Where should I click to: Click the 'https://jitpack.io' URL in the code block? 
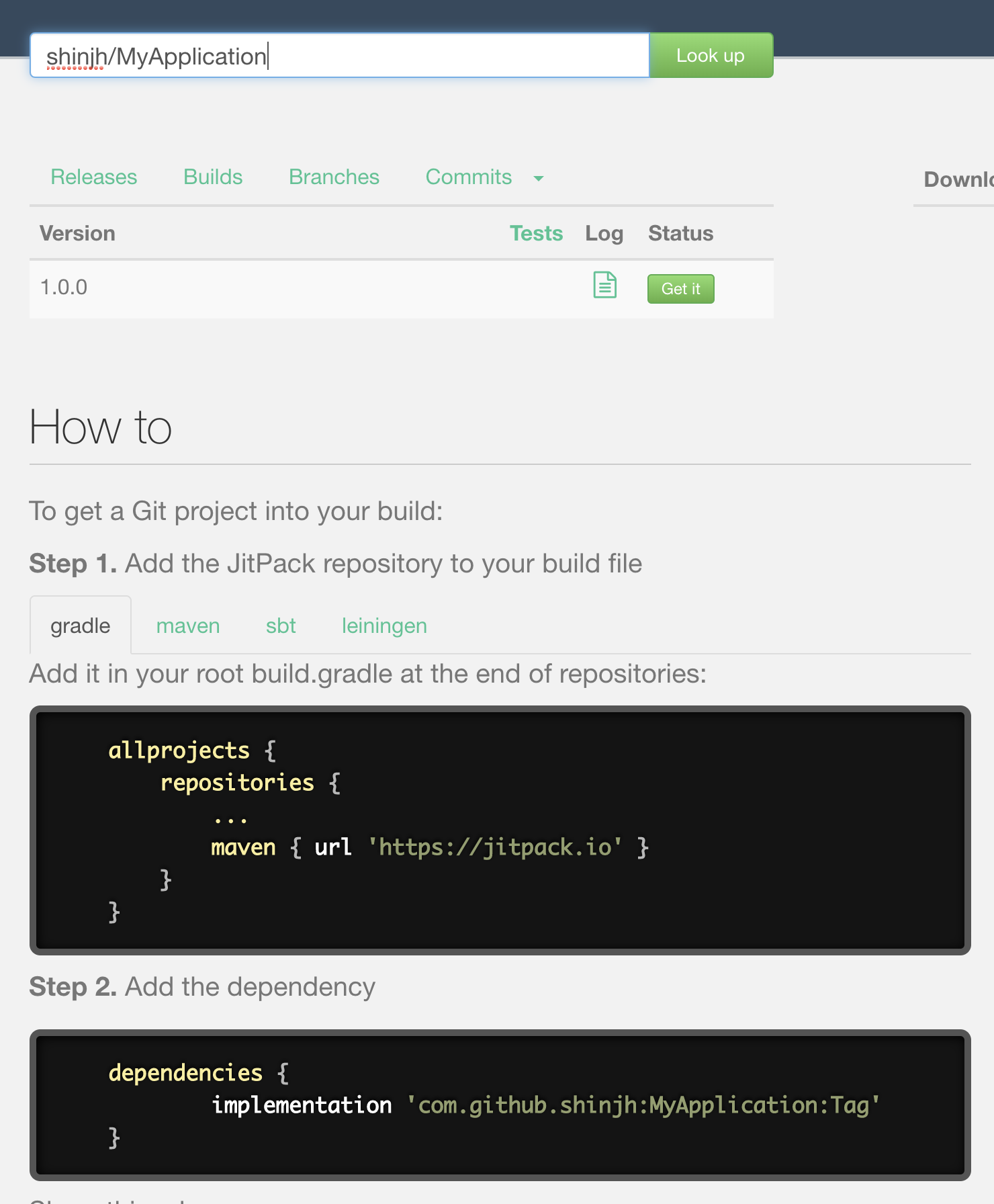495,847
